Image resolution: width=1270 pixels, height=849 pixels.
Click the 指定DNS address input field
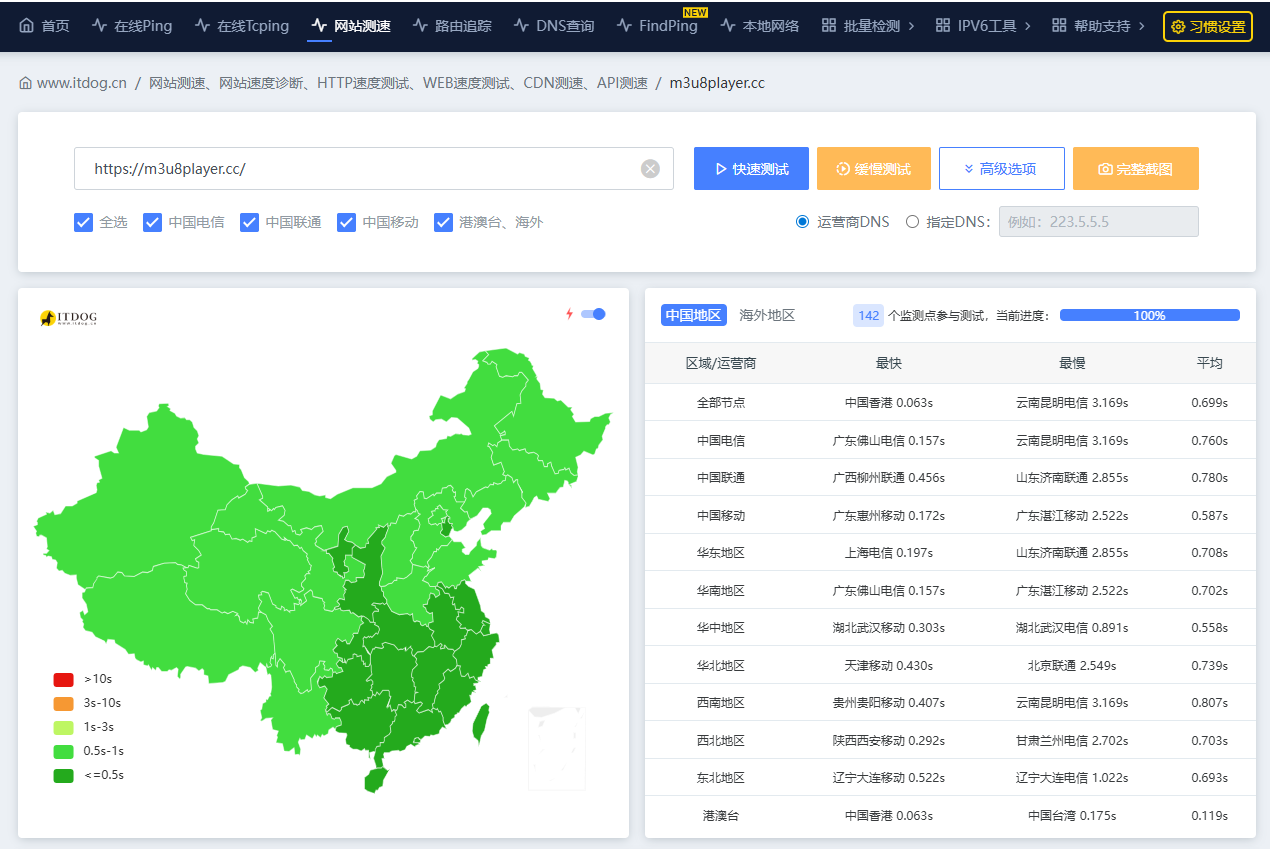1098,222
